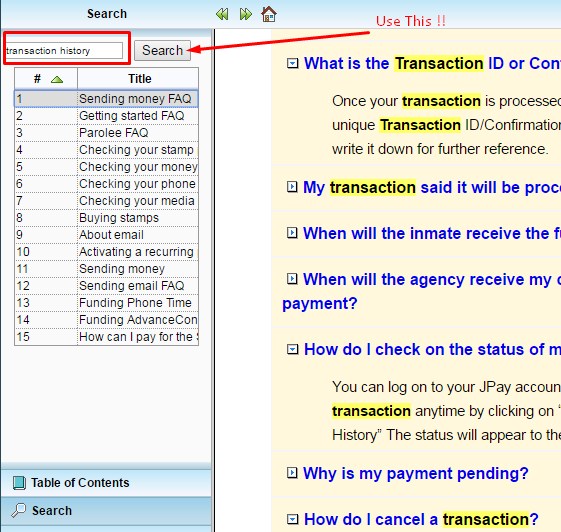This screenshot has width=561, height=532.
Task: Go back with the green rewind arrows
Action: [222, 15]
